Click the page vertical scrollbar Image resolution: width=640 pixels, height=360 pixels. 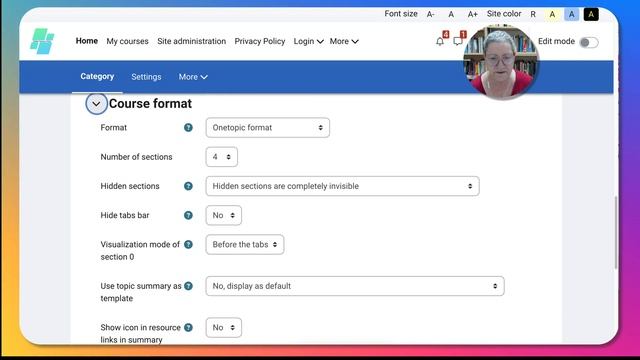(616, 233)
